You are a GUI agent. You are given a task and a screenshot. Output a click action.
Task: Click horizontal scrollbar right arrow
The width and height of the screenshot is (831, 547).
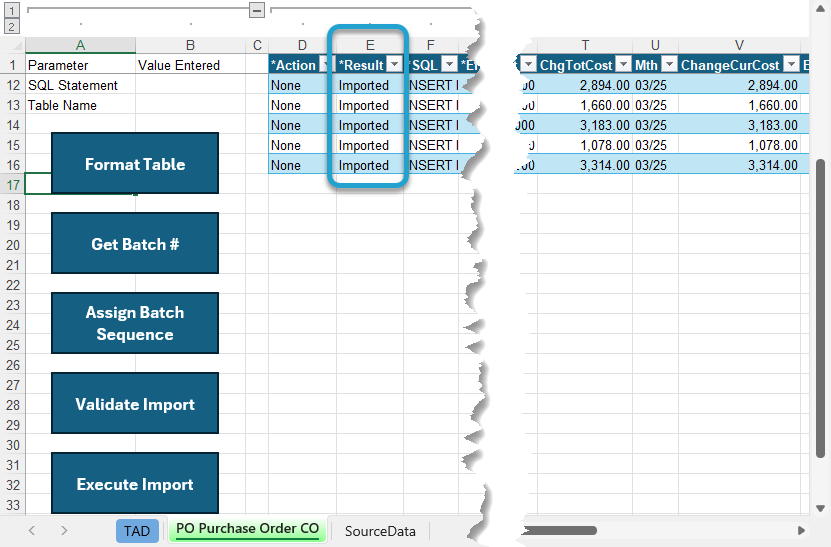801,530
